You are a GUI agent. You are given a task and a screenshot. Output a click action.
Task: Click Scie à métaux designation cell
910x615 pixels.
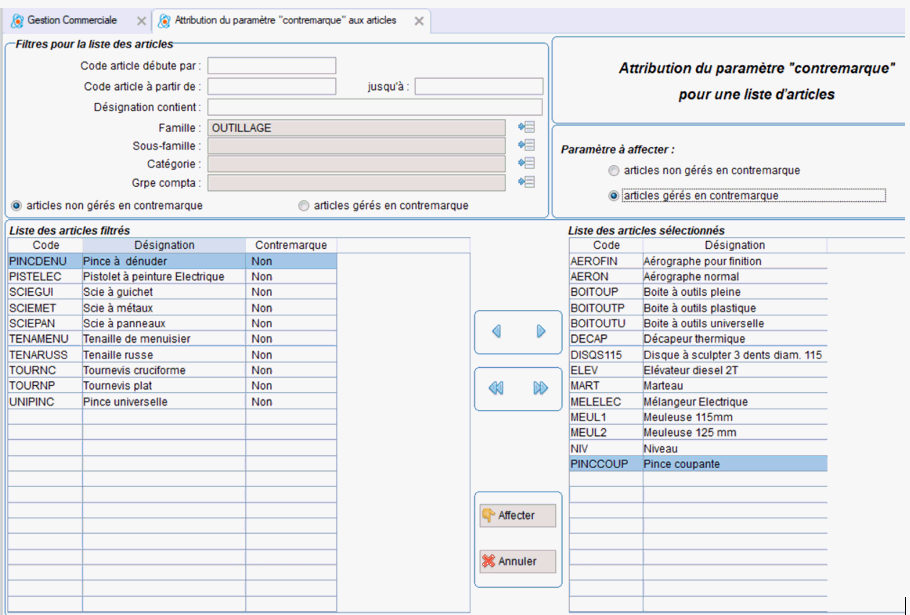(164, 308)
